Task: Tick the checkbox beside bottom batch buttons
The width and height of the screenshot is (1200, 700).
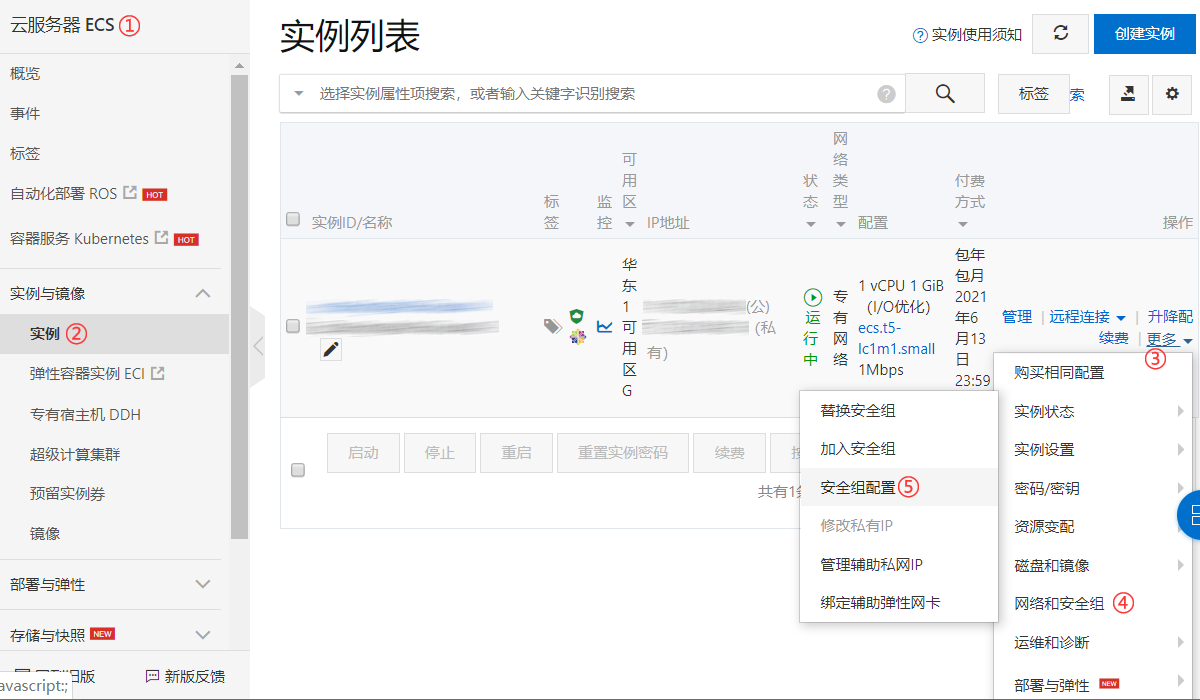Action: pos(298,470)
